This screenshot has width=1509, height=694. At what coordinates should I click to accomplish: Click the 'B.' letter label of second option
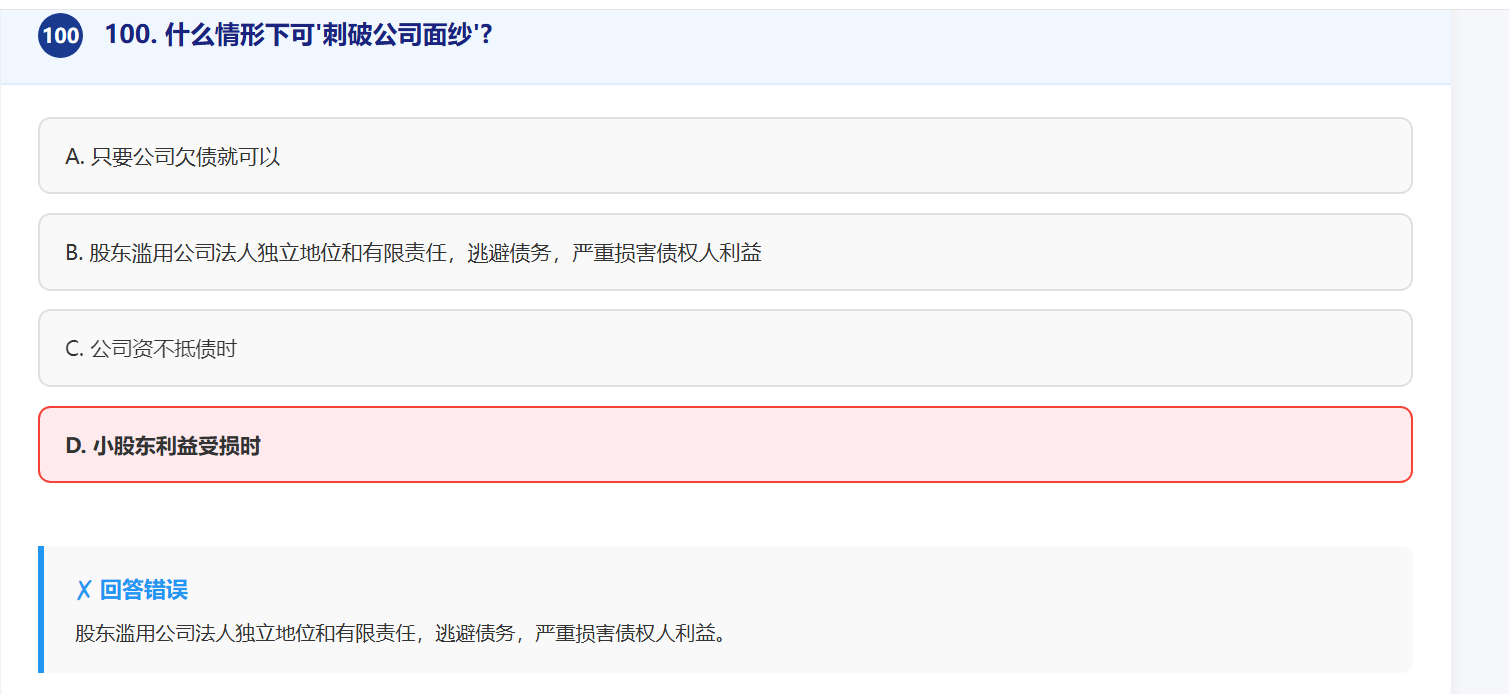click(75, 253)
